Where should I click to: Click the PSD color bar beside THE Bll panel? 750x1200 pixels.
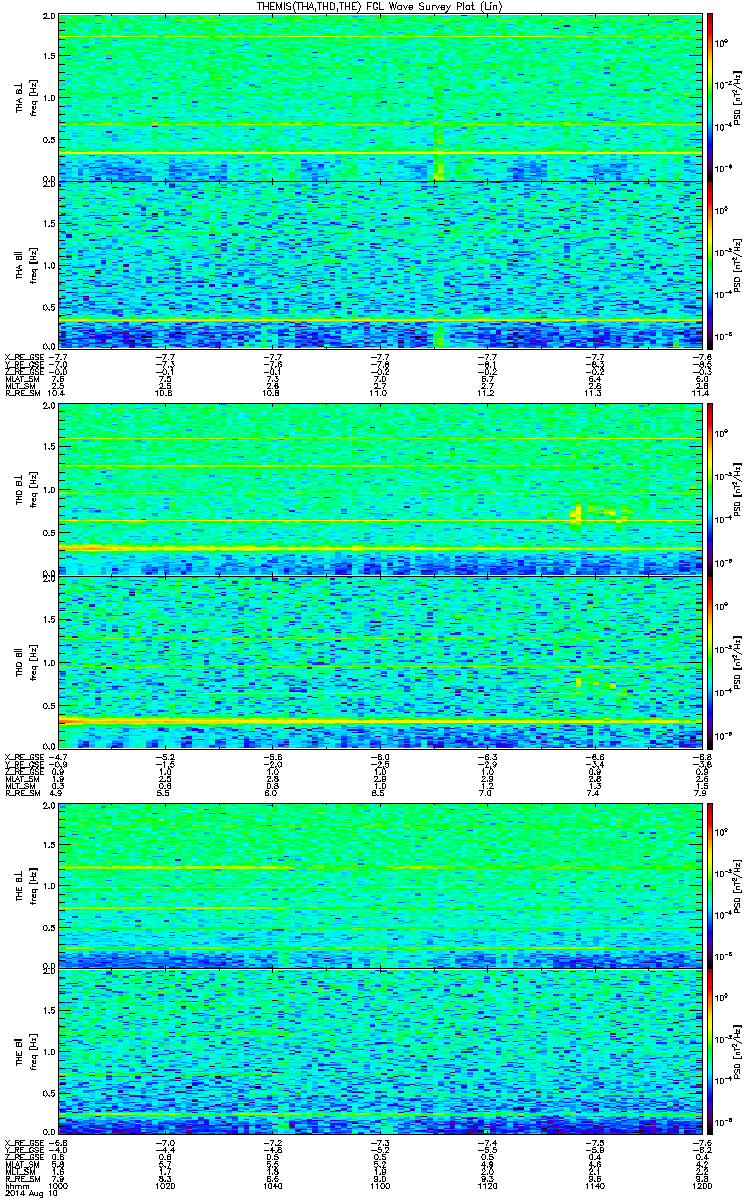point(711,1053)
